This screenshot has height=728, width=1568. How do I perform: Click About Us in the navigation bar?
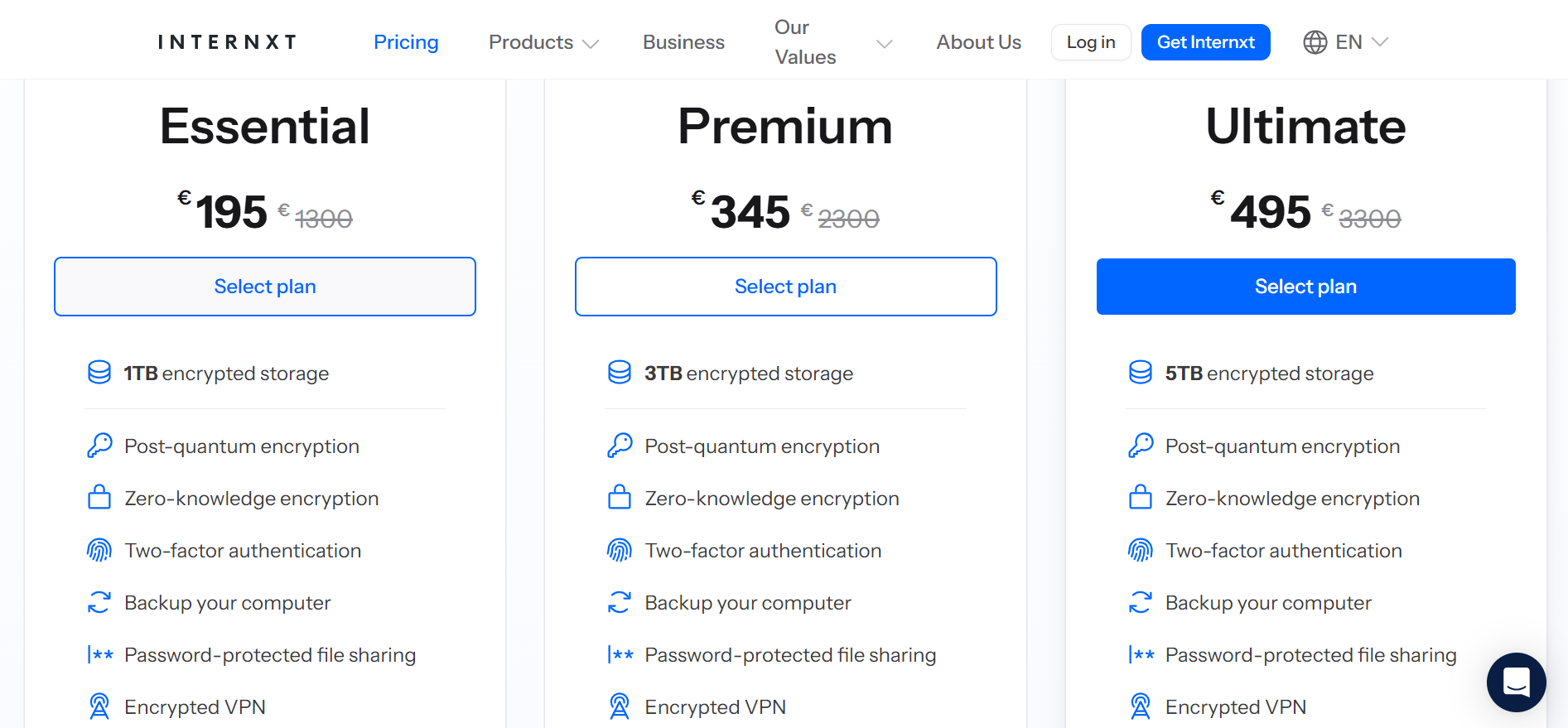tap(978, 42)
